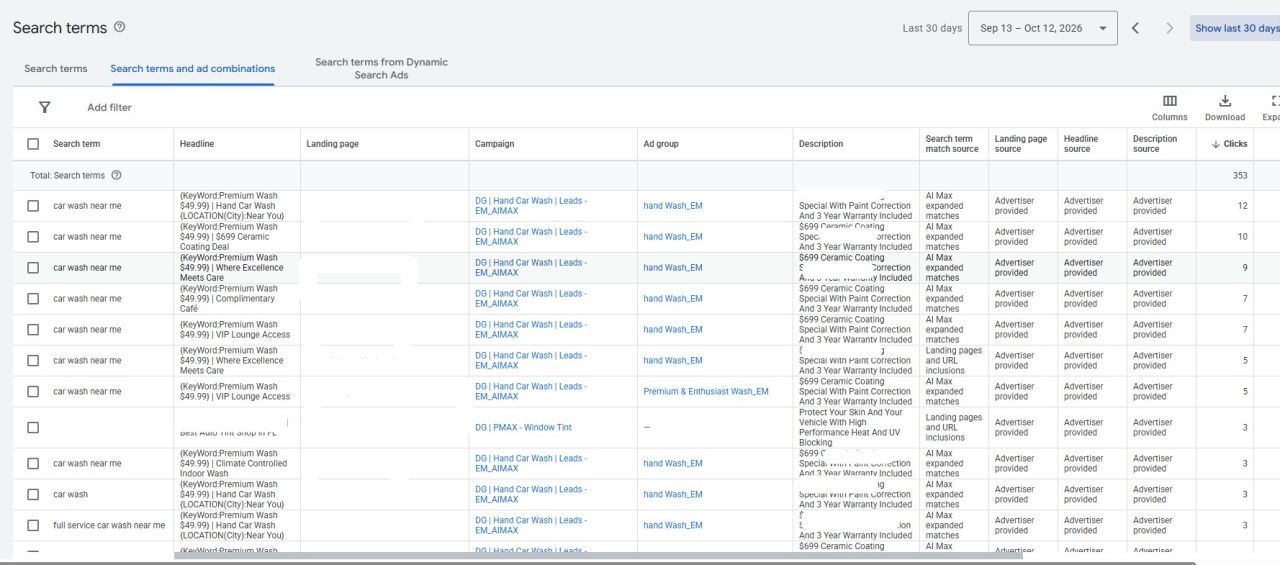
Task: Select the checkbox for the PMAX Window Tint row
Action: (x=33, y=427)
